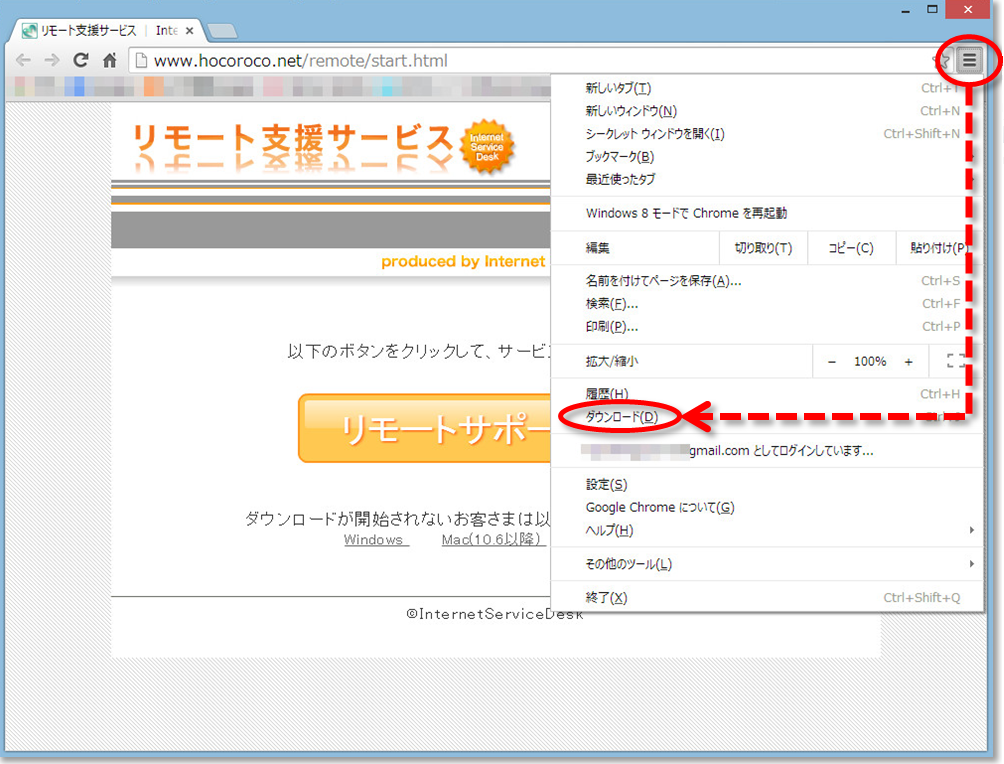Screen dimensions: 1004x764
Task: Click the browser forward arrow
Action: [x=52, y=60]
